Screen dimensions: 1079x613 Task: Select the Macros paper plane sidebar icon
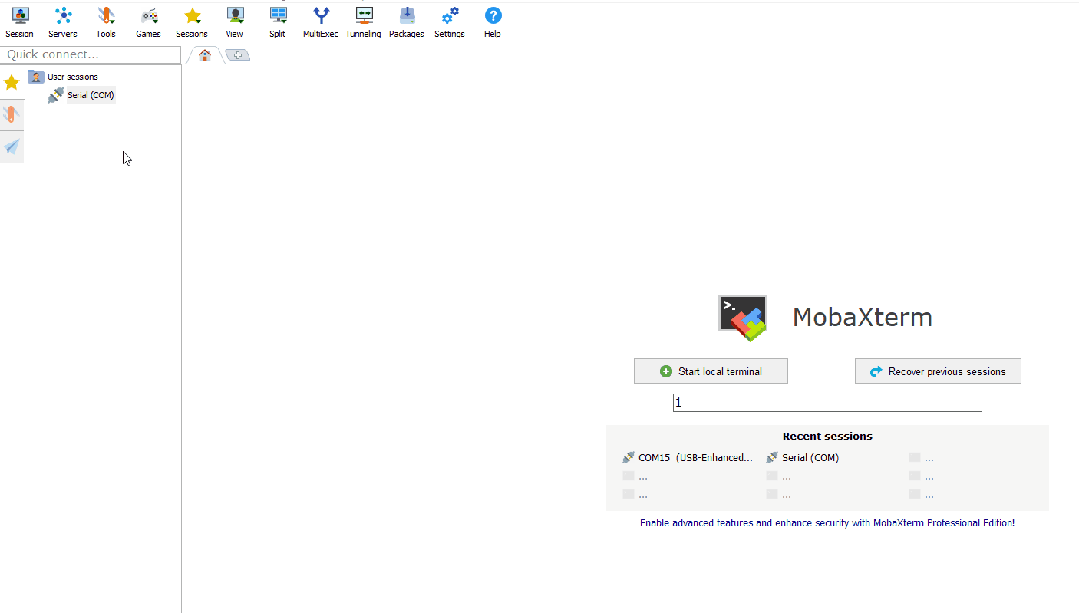pyautogui.click(x=12, y=147)
